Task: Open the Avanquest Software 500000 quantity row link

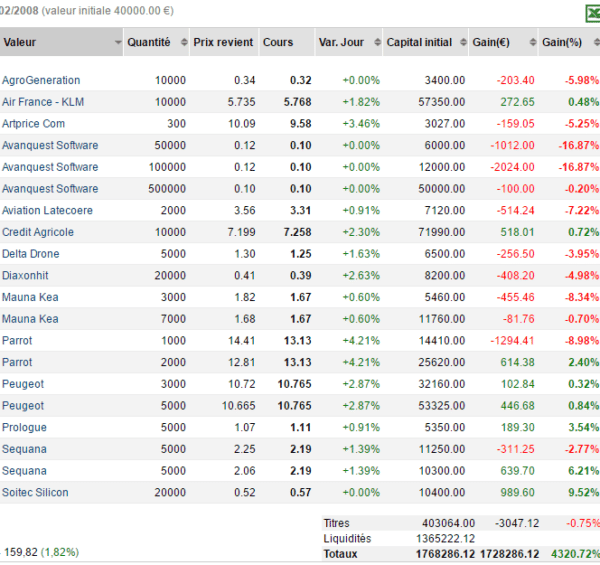Action: (50, 189)
